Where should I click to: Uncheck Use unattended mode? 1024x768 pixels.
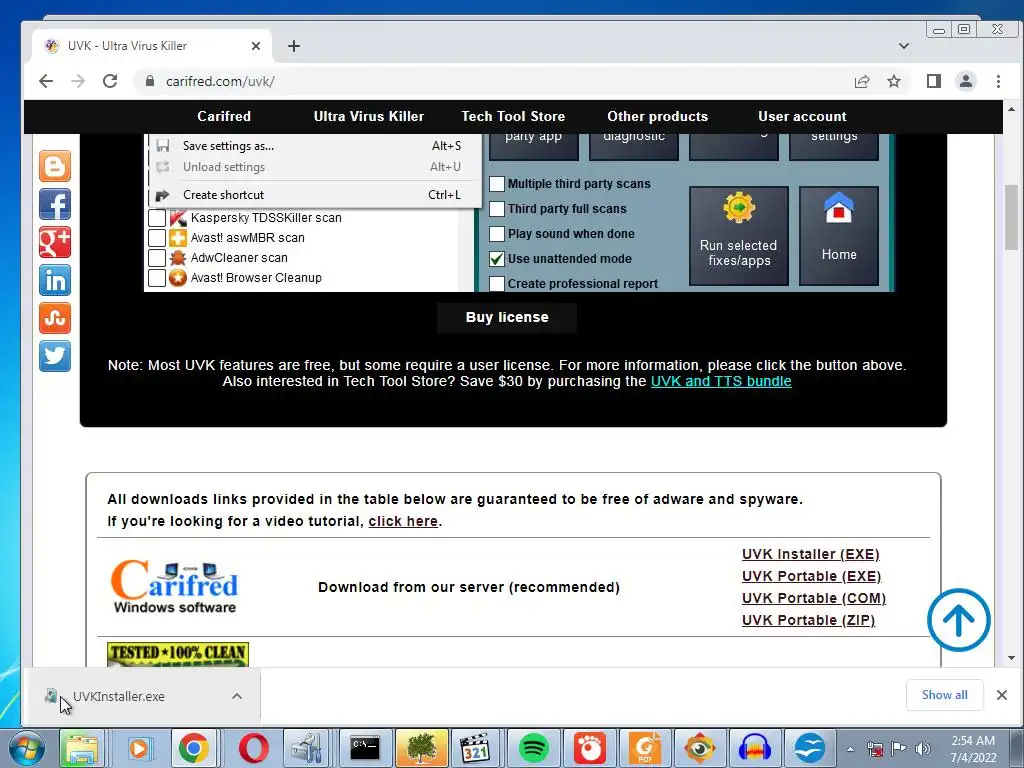tap(497, 259)
